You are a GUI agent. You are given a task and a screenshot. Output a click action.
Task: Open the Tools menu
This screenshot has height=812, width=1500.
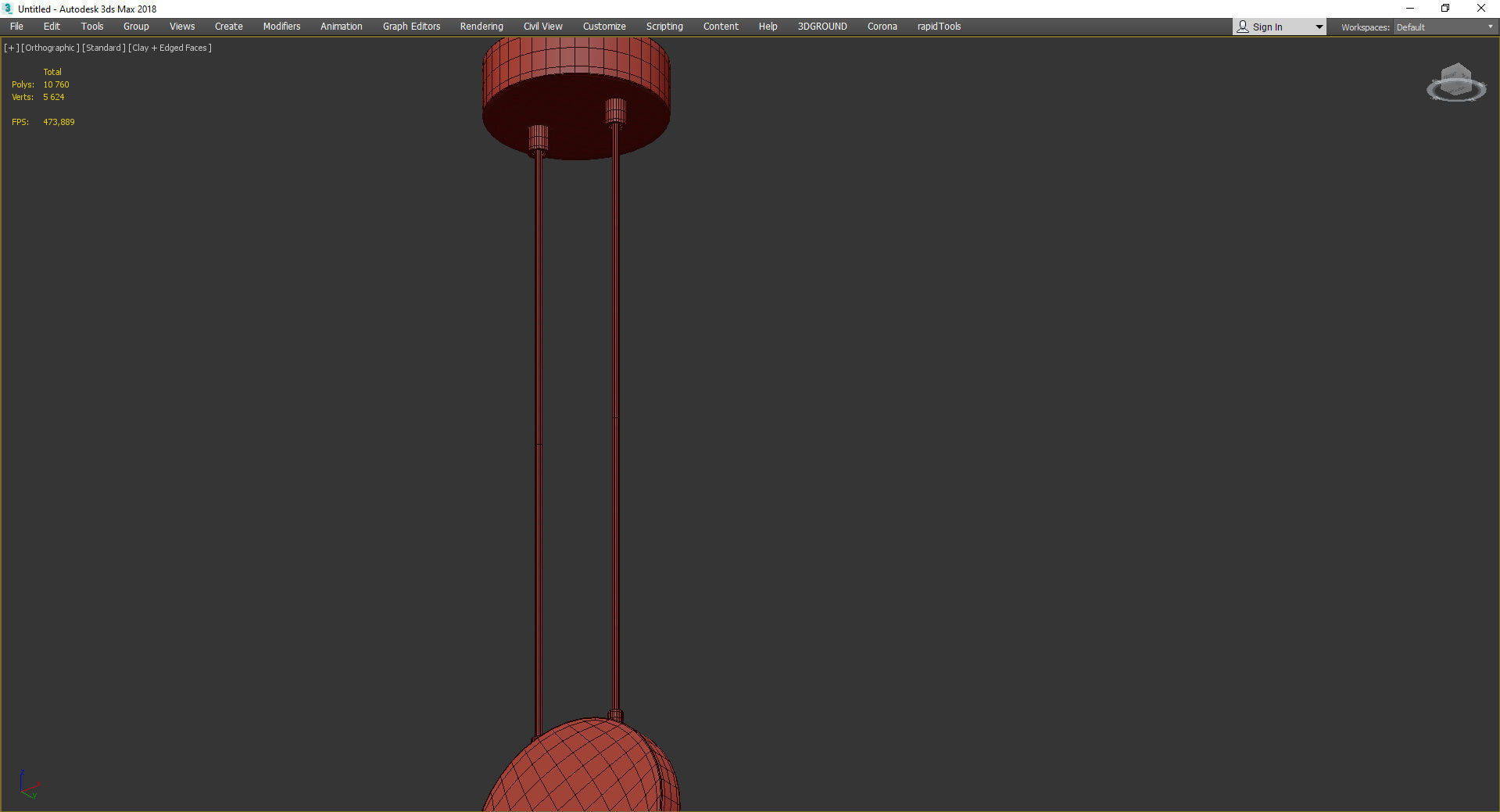click(x=92, y=27)
